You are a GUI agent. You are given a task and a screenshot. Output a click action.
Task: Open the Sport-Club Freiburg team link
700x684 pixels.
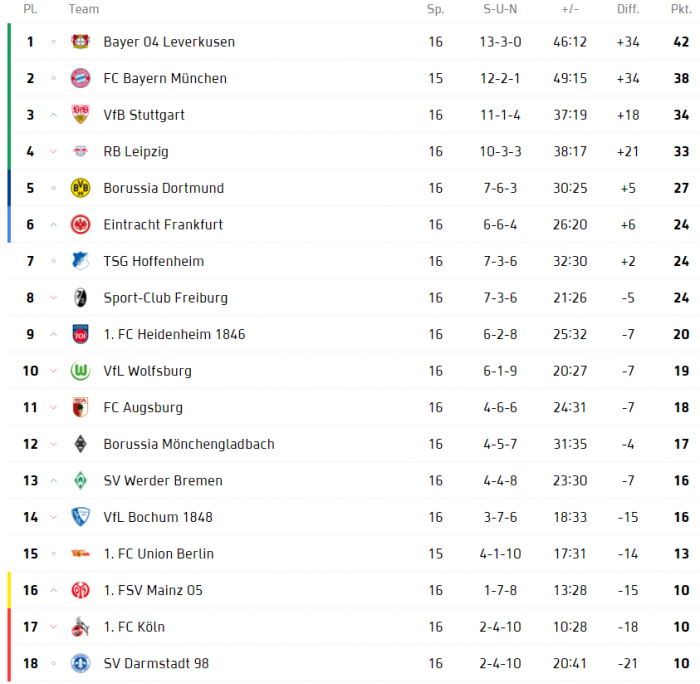tap(166, 298)
